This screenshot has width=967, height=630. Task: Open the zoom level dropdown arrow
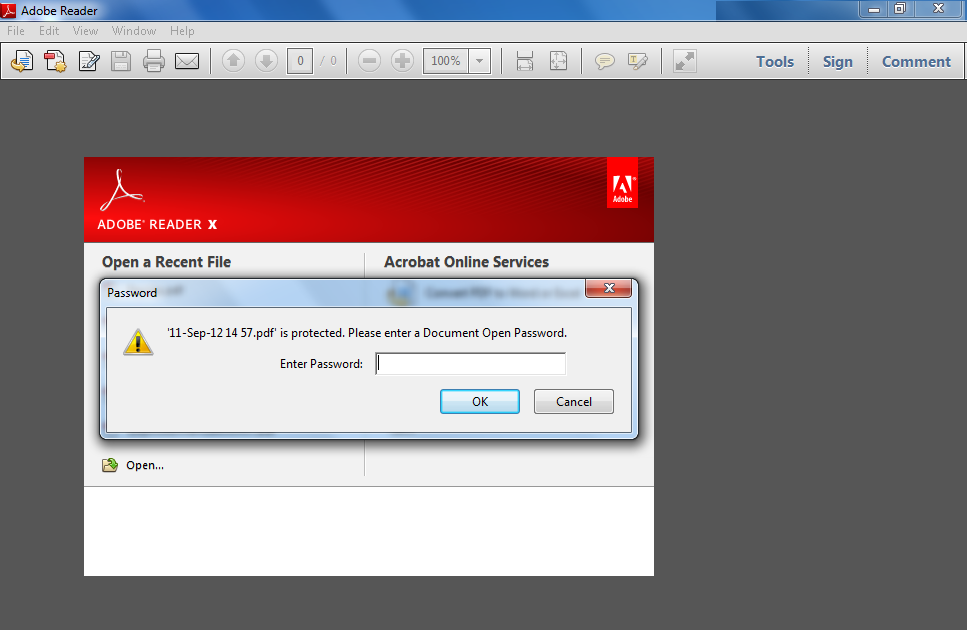[479, 61]
